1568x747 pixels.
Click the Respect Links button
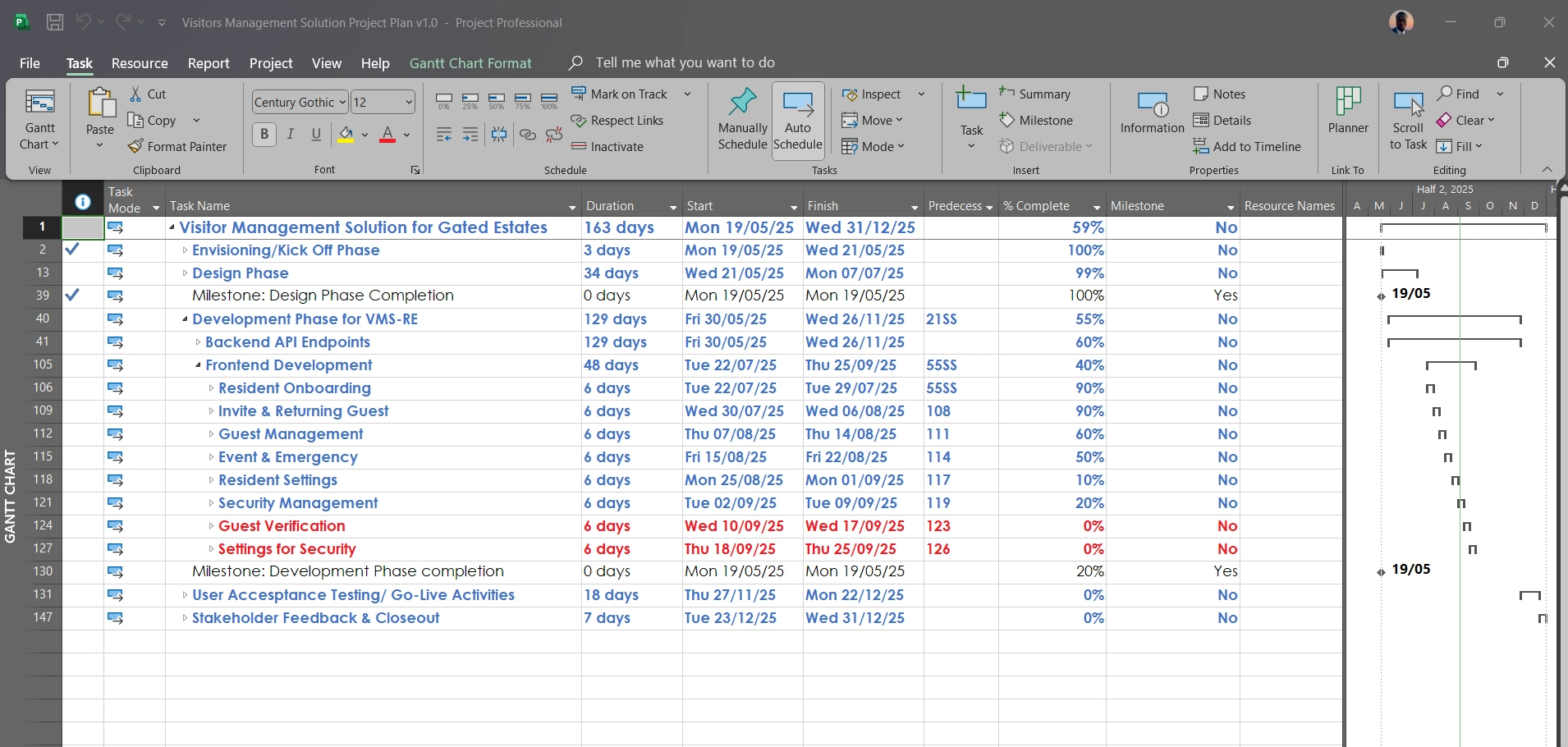(617, 121)
